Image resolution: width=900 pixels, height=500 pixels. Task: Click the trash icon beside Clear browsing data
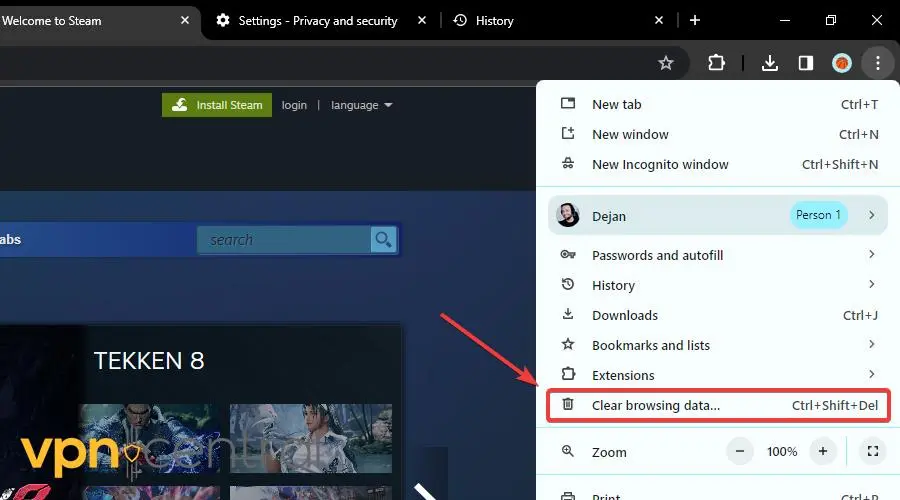click(x=568, y=404)
